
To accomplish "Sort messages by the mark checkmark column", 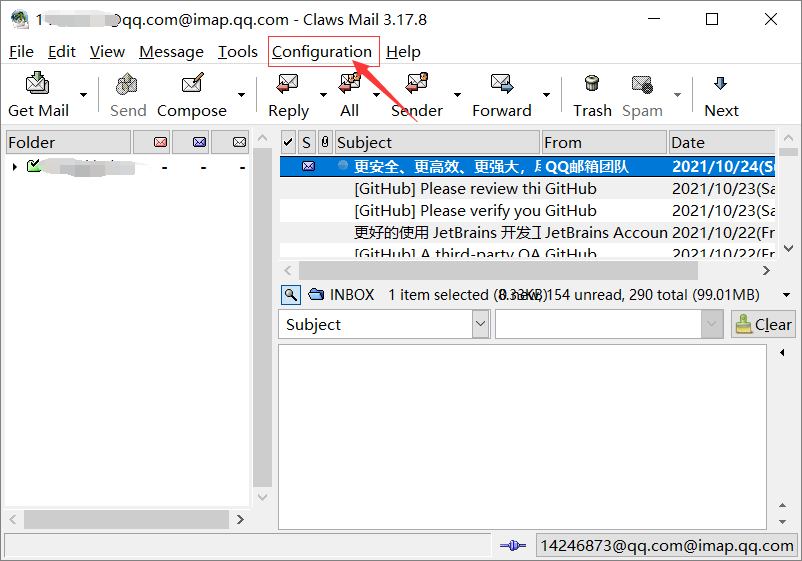I will click(288, 142).
